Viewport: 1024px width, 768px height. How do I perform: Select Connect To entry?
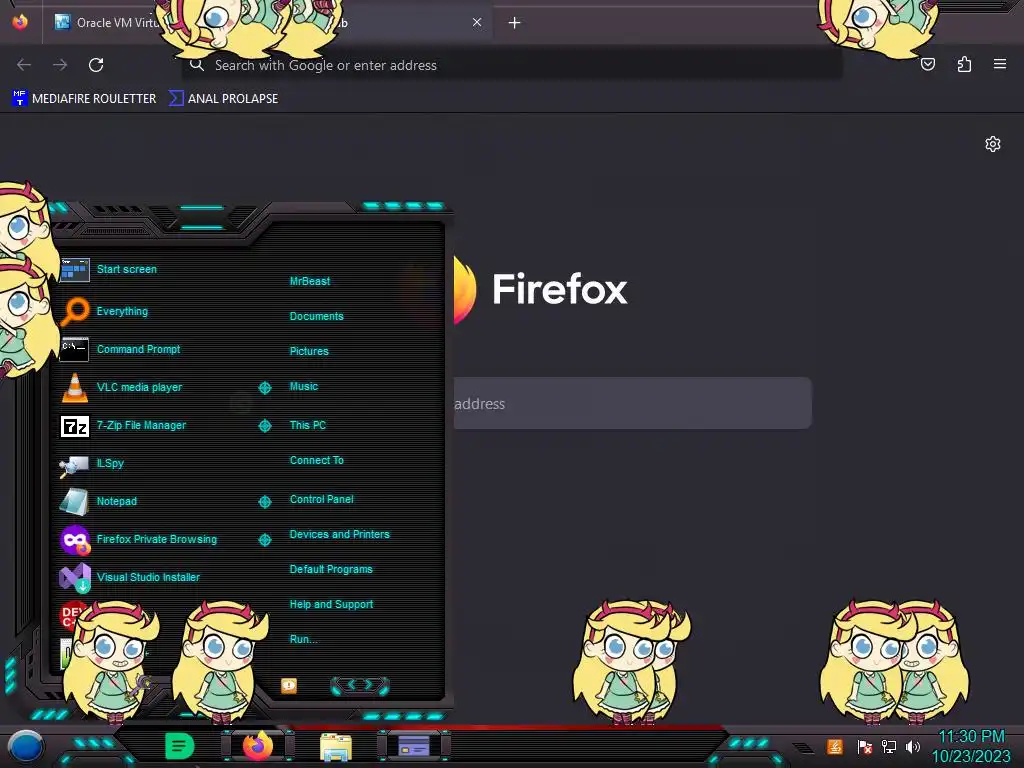316,460
